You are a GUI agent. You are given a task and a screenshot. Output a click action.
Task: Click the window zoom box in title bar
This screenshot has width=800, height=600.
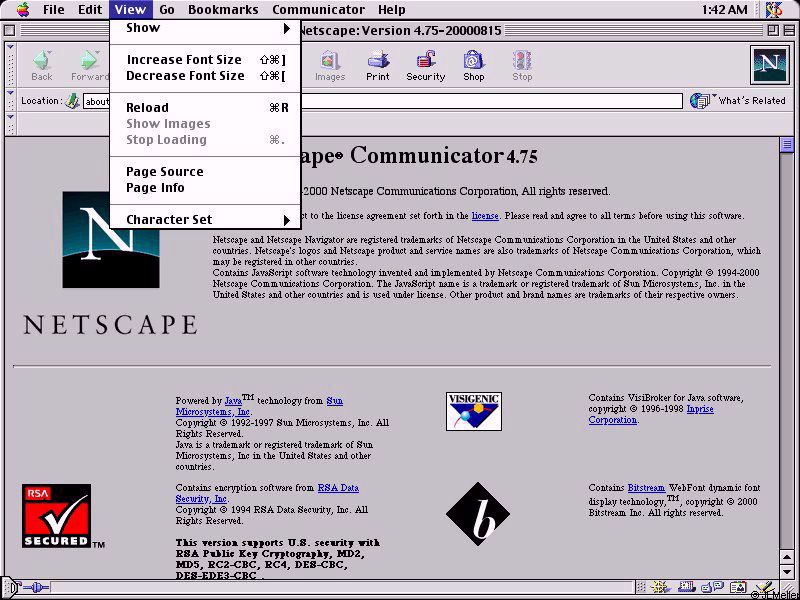[x=773, y=30]
